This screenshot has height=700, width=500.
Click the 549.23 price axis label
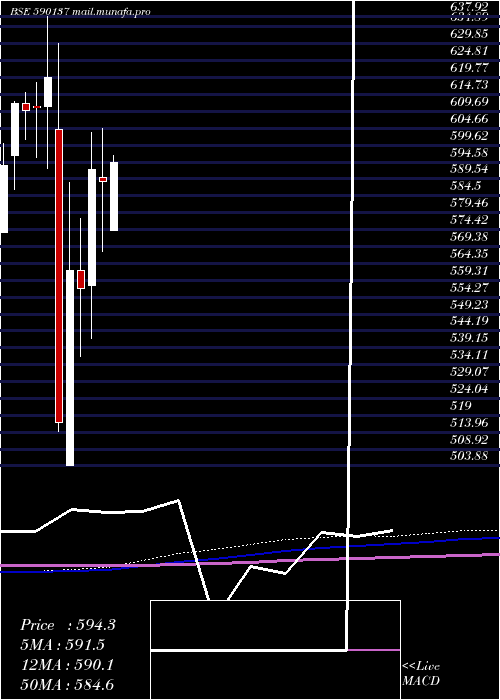click(x=469, y=304)
